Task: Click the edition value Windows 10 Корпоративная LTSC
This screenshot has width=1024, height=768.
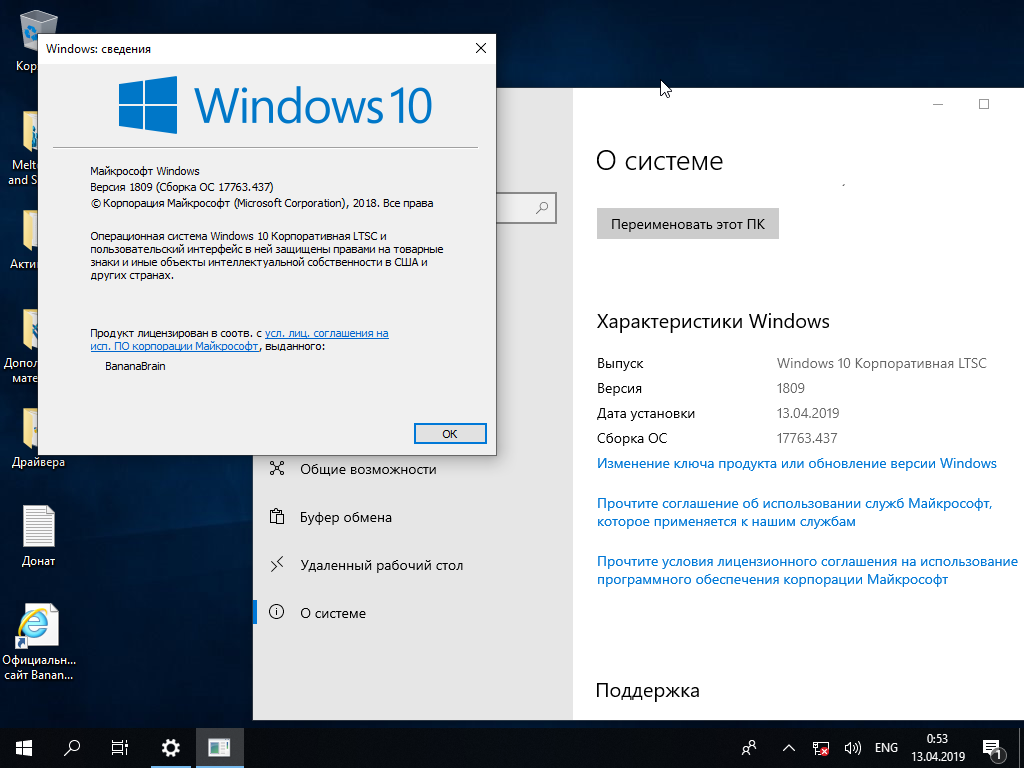Action: [882, 363]
